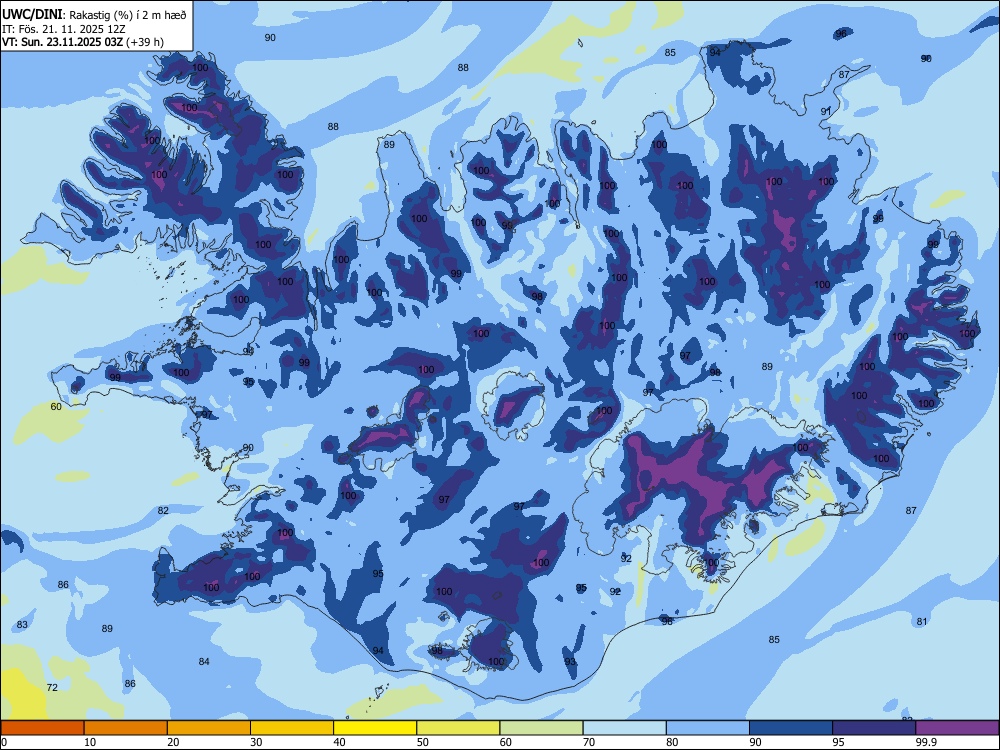
Task: Click the '93' value near south coast
Action: click(x=570, y=661)
